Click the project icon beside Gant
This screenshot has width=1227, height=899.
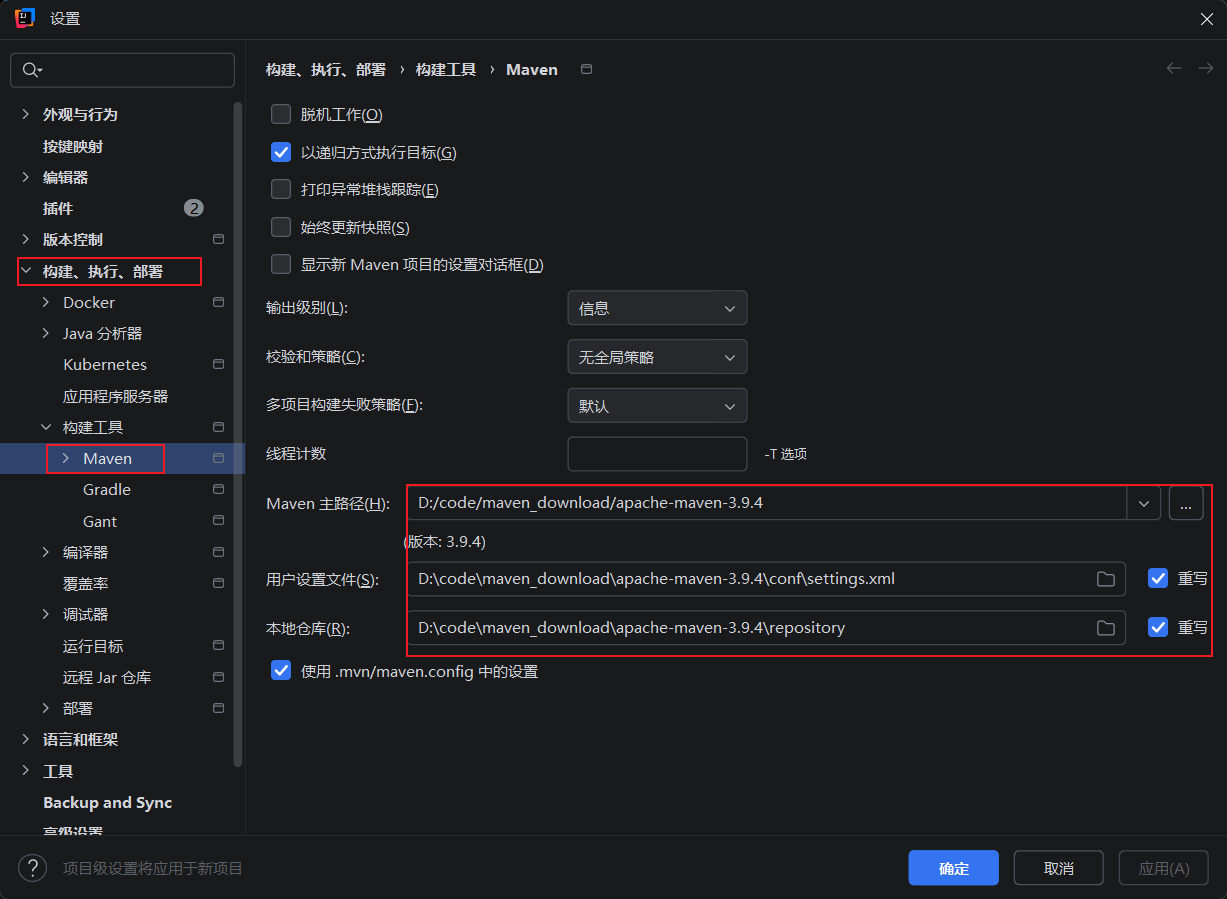click(218, 521)
